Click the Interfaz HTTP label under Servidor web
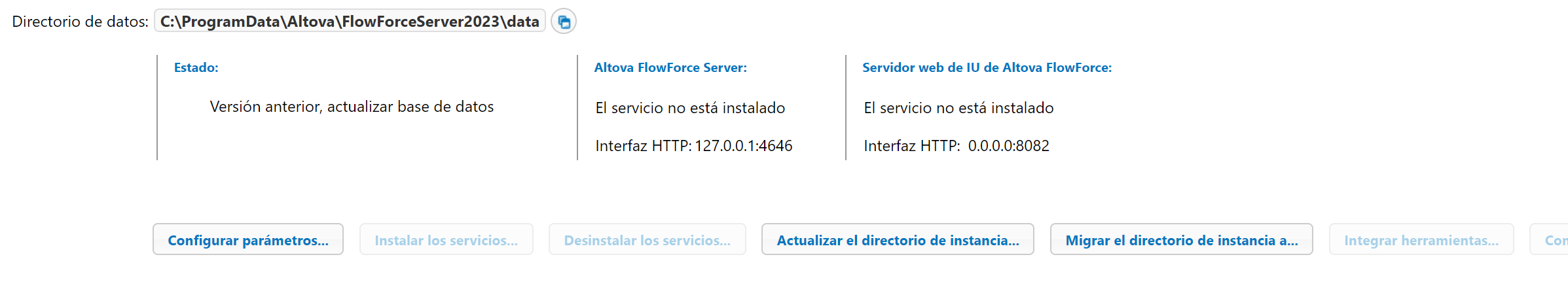This screenshot has height=293, width=1568. tap(911, 146)
